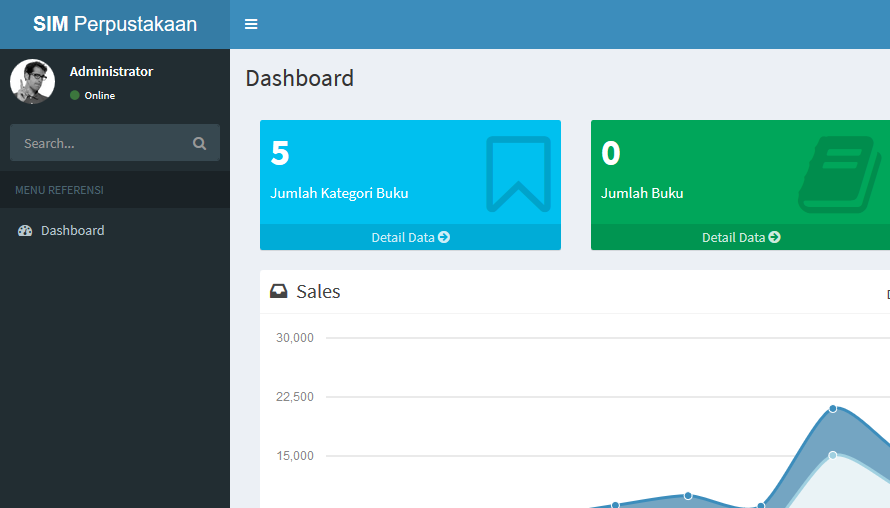Click the Sales chart title
Viewport: 890px width, 508px height.
[x=318, y=291]
